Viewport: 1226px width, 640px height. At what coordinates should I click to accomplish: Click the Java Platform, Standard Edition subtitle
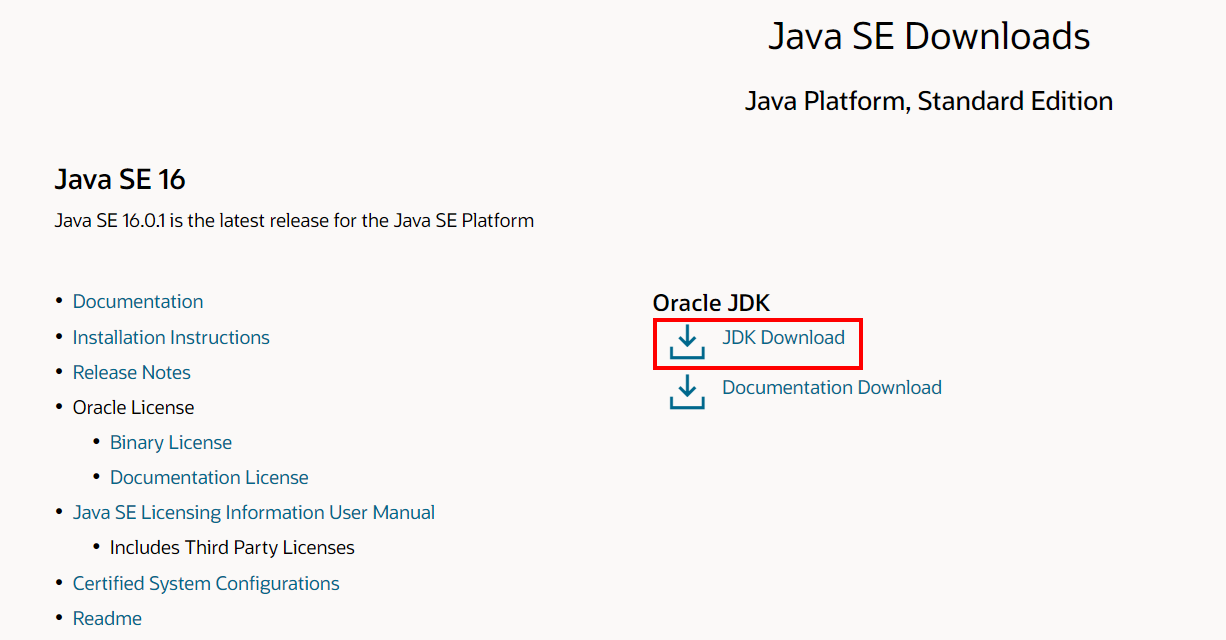point(929,101)
